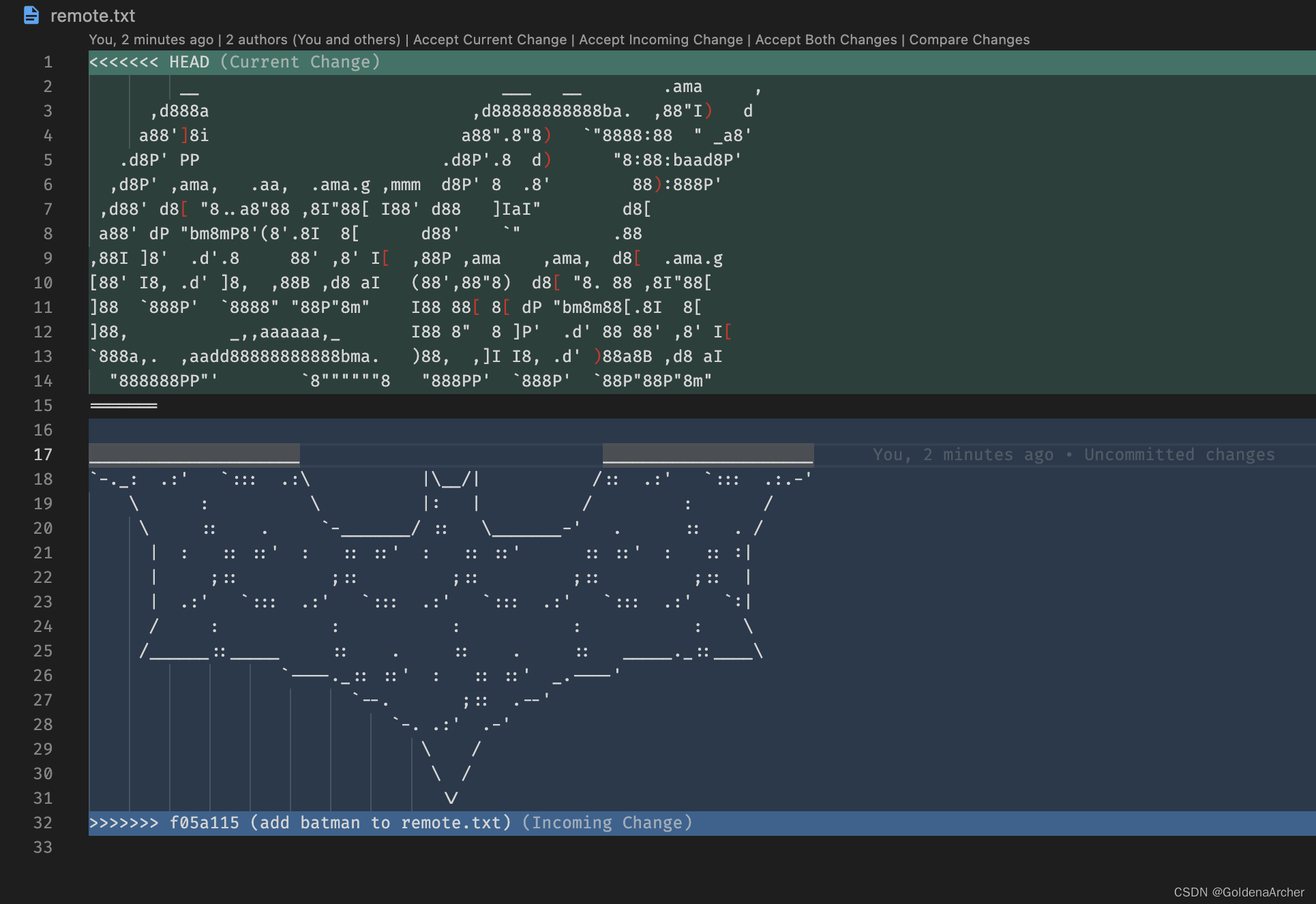This screenshot has width=1316, height=904.
Task: Click line number 33 in gutter
Action: tap(43, 847)
